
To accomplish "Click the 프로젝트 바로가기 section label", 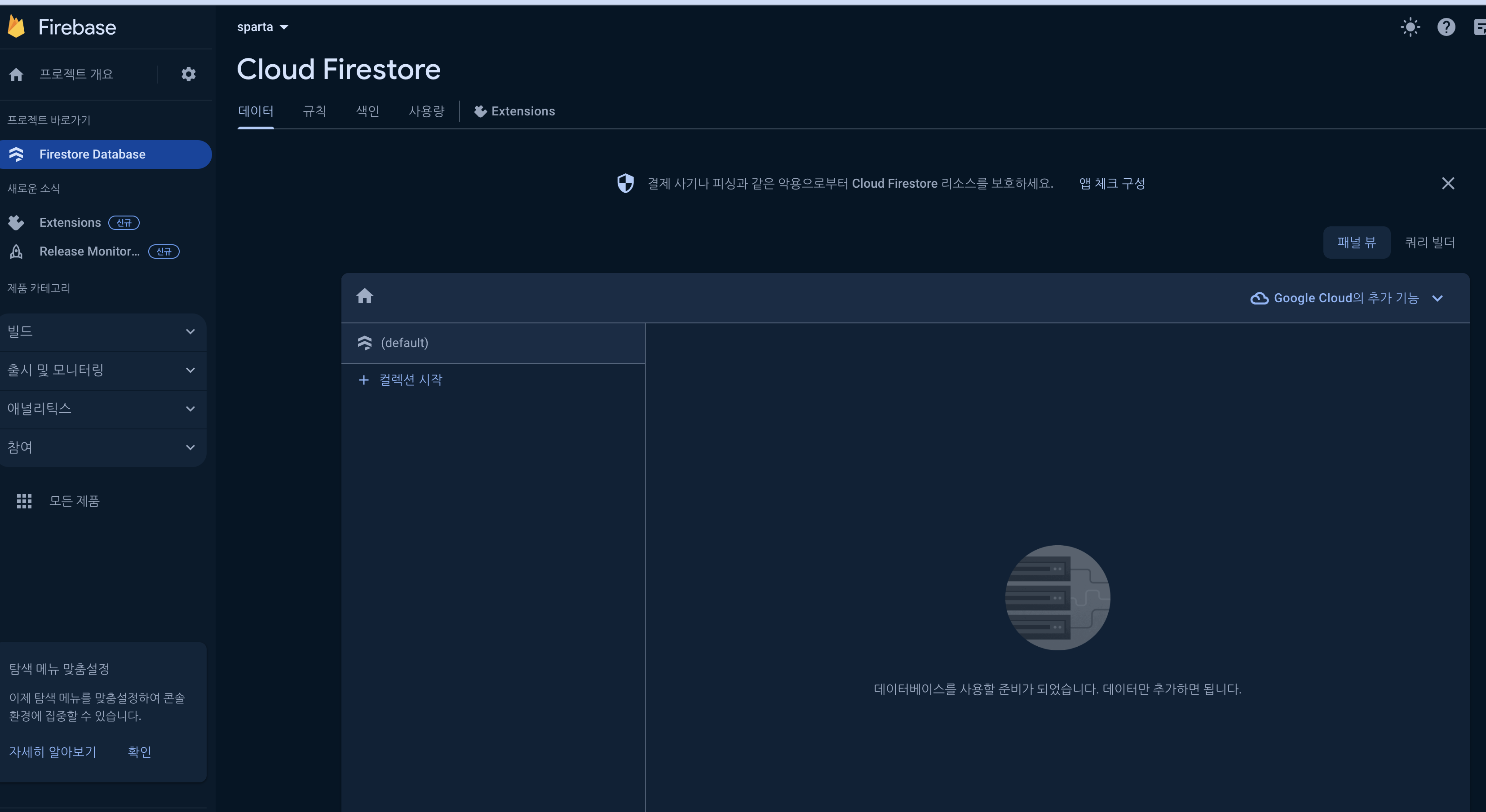I will 49,120.
